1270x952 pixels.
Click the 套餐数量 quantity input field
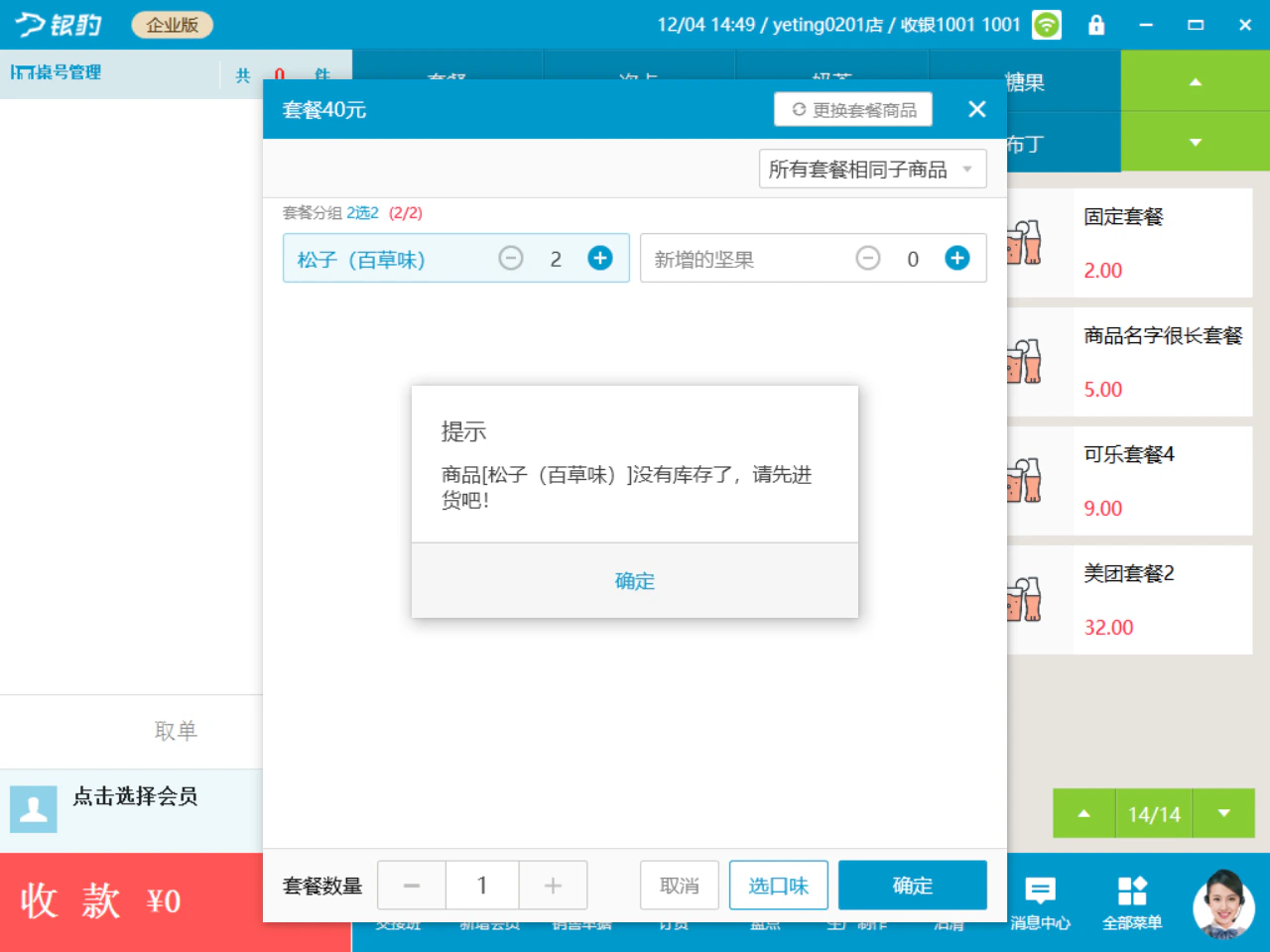(x=482, y=886)
